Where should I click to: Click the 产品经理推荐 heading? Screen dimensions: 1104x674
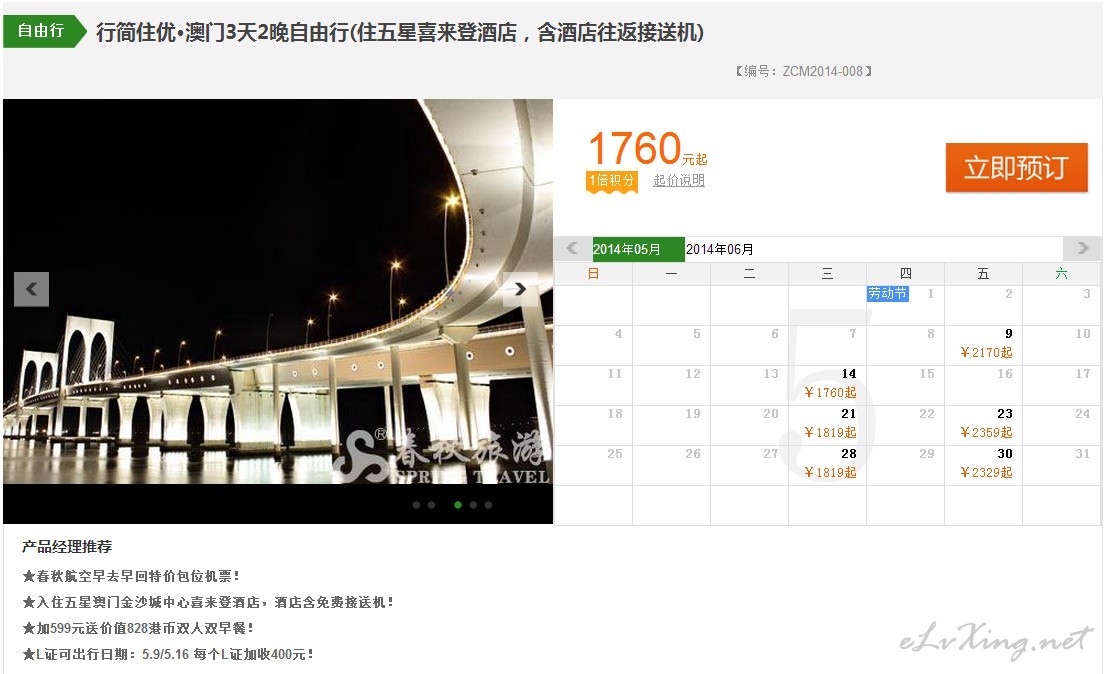(x=67, y=547)
